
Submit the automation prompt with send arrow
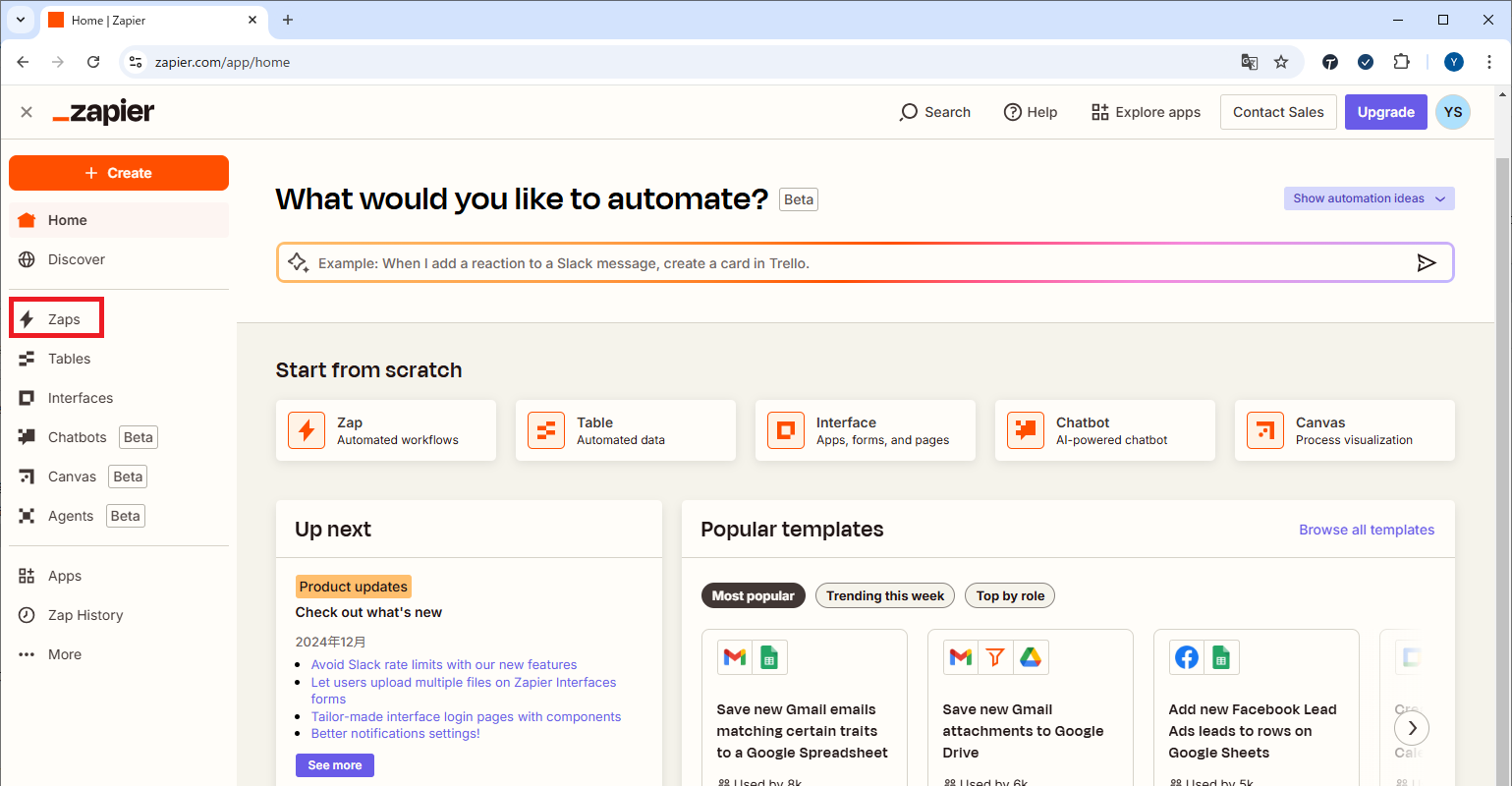coord(1427,262)
